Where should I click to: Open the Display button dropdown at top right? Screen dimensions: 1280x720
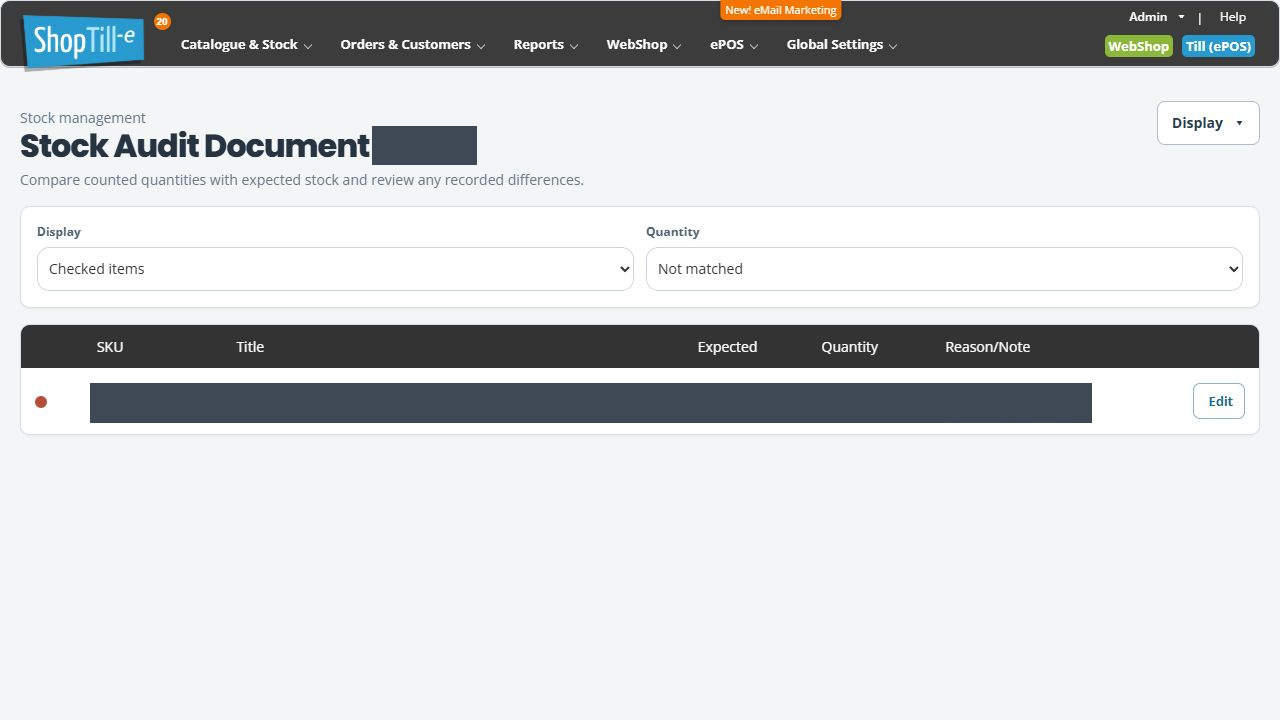[x=1208, y=123]
